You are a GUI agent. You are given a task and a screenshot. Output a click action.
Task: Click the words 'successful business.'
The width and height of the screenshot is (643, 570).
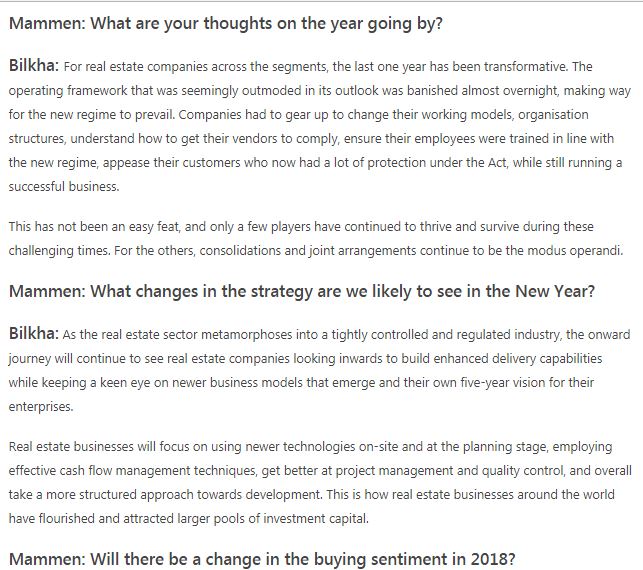[64, 187]
